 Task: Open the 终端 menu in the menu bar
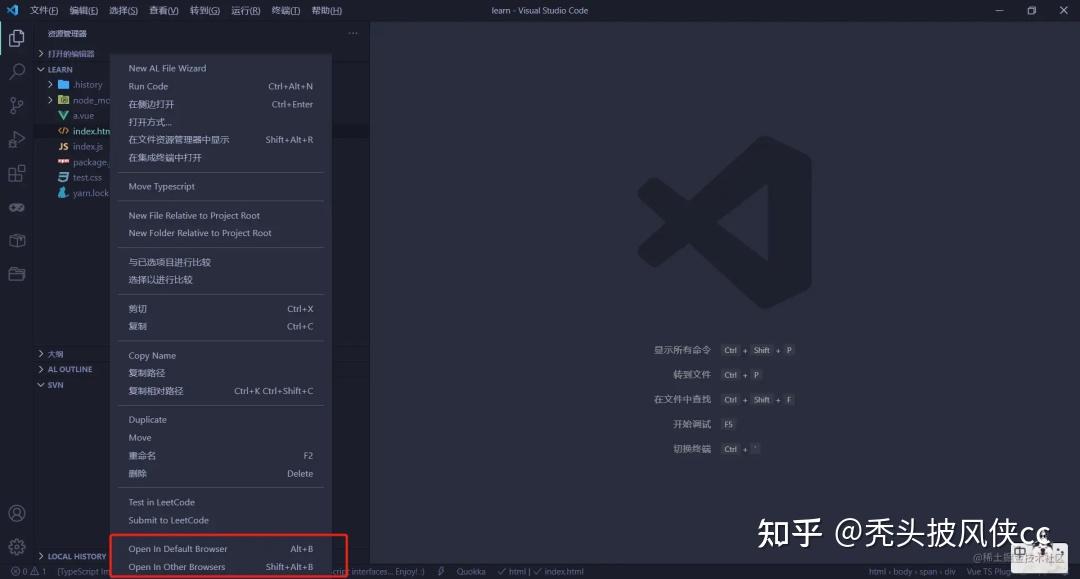pos(285,10)
